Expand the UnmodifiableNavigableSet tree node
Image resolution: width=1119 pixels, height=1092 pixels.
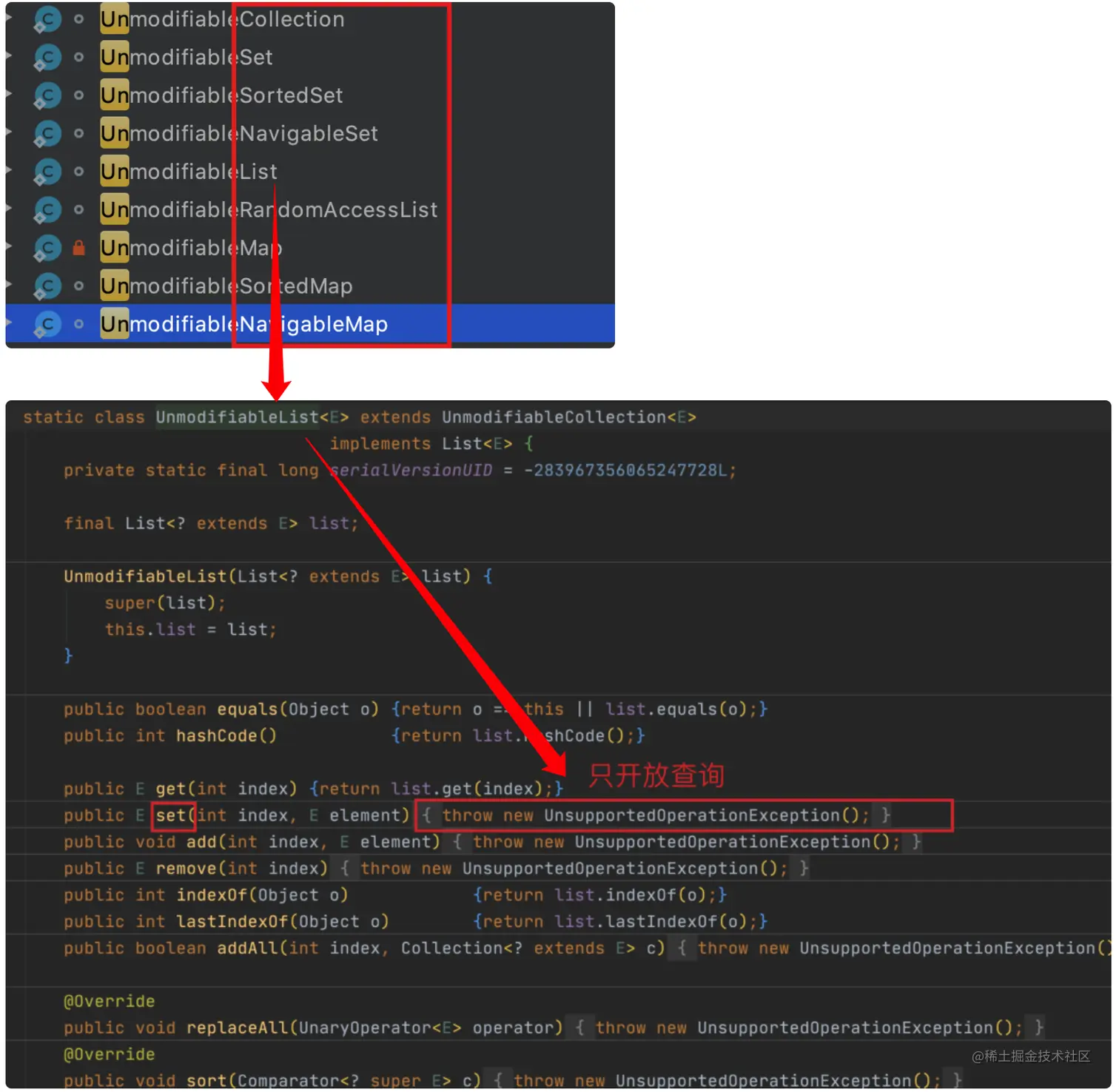[x=9, y=131]
